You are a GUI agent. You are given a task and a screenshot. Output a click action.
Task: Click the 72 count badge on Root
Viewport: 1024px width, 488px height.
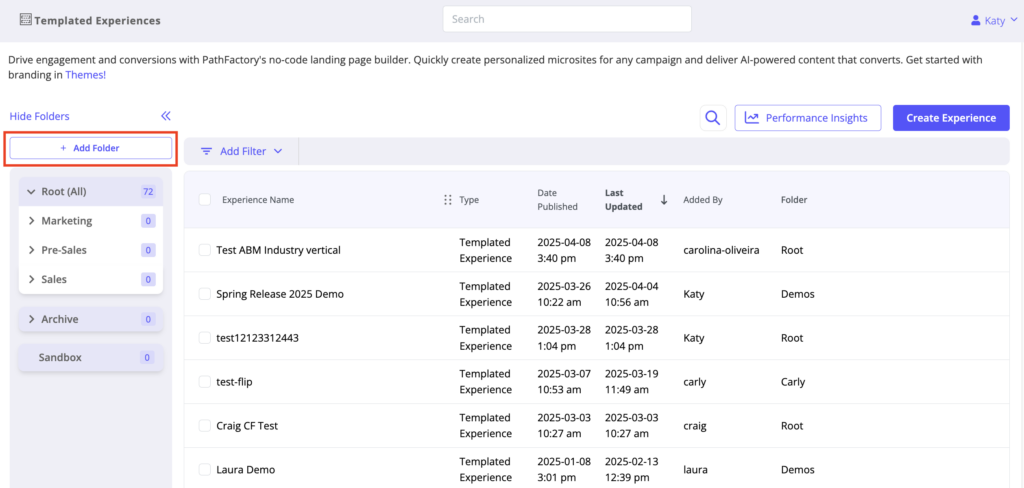(x=148, y=192)
